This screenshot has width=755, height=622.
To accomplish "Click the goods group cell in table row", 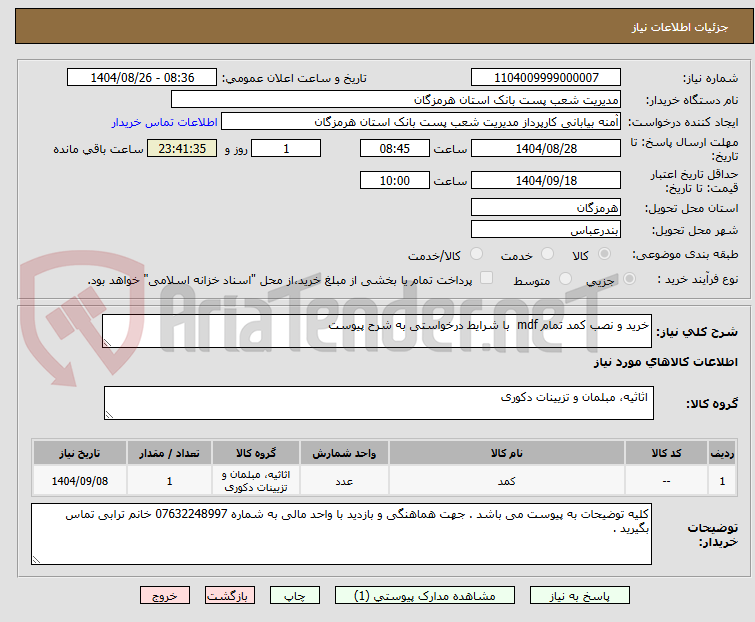I will pos(256,480).
